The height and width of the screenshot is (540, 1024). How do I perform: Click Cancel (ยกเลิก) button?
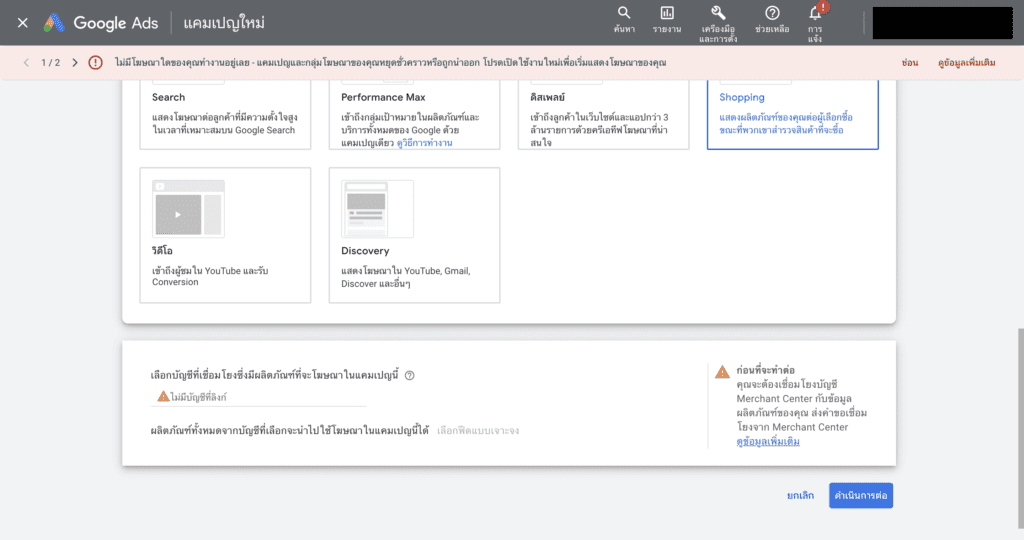pos(800,496)
